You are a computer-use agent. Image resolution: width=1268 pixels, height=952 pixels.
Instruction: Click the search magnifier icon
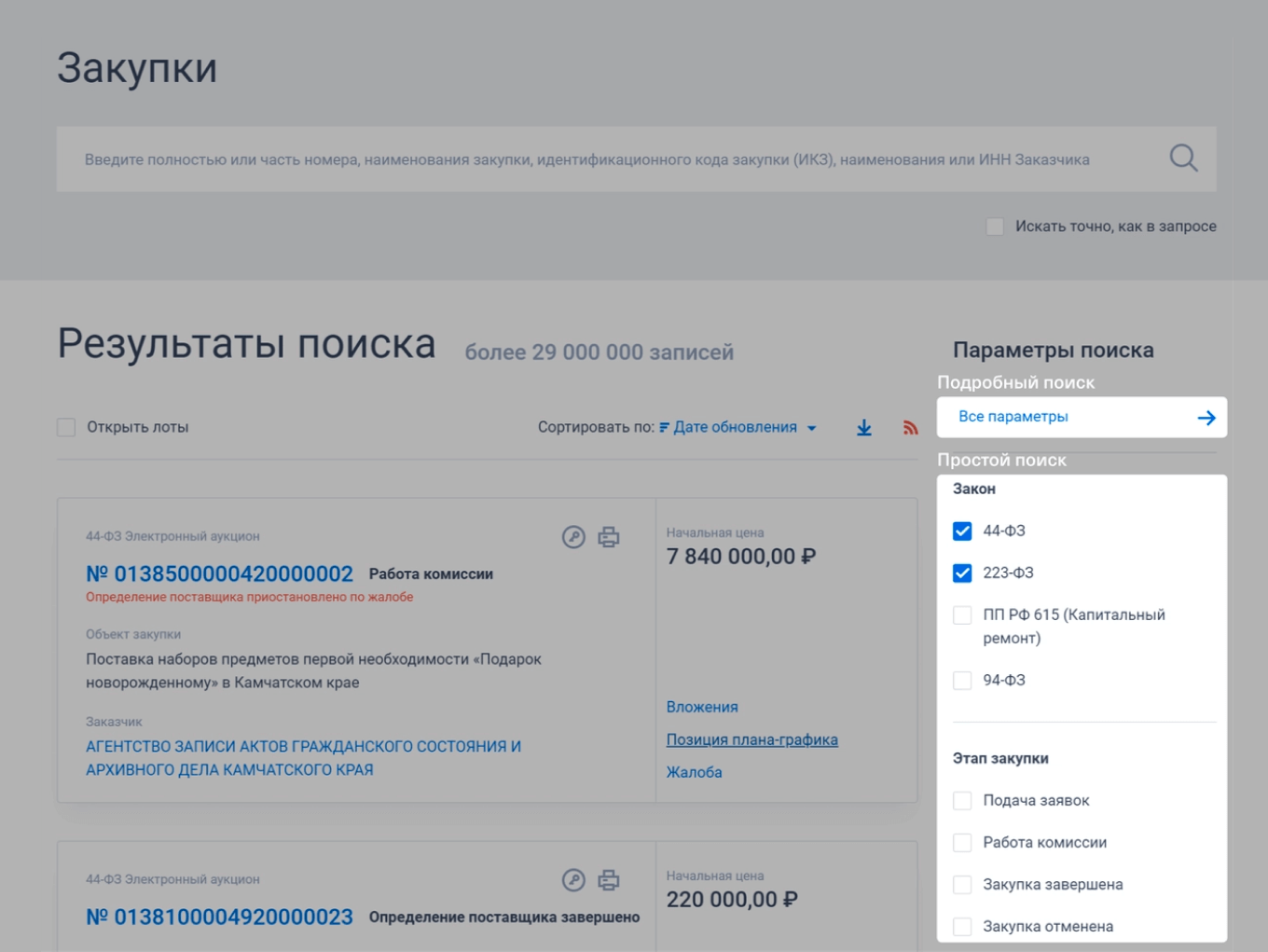(1183, 158)
